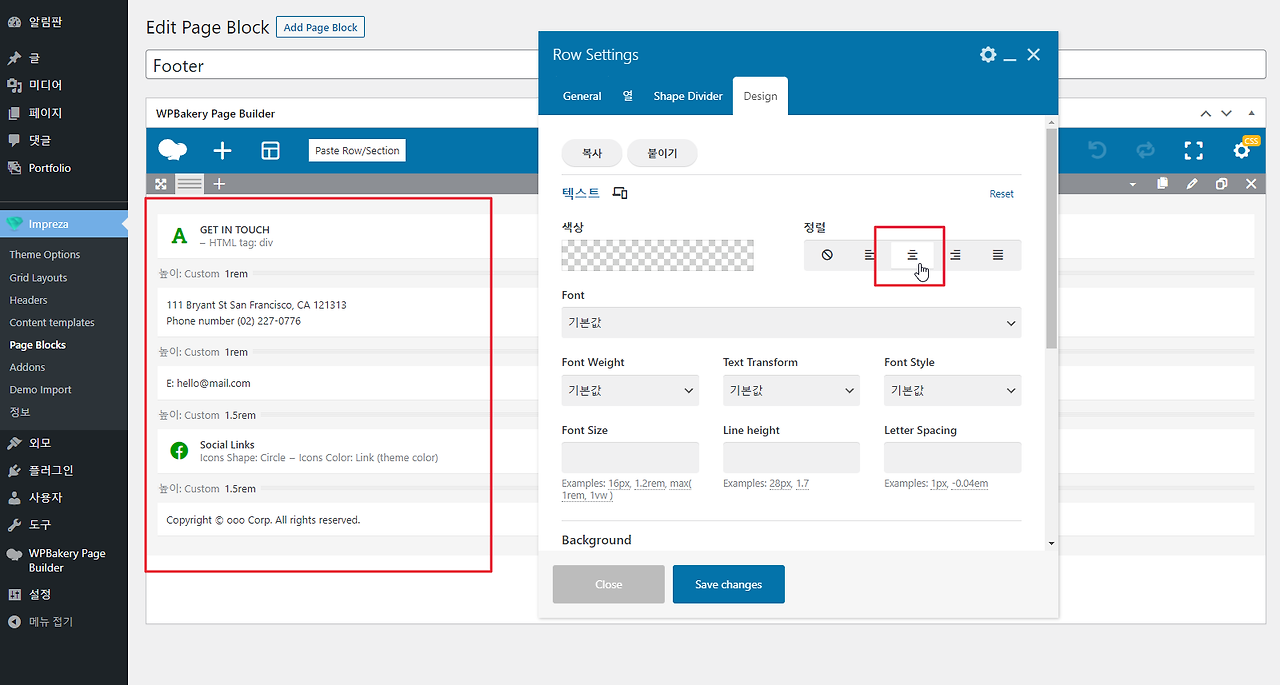Choose right text alignment
The image size is (1280, 685).
(955, 255)
